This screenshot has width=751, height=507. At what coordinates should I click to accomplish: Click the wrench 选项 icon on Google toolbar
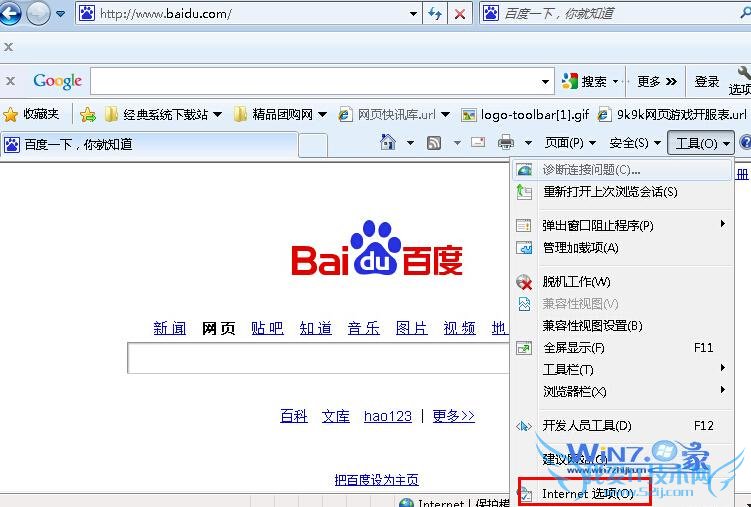[741, 81]
